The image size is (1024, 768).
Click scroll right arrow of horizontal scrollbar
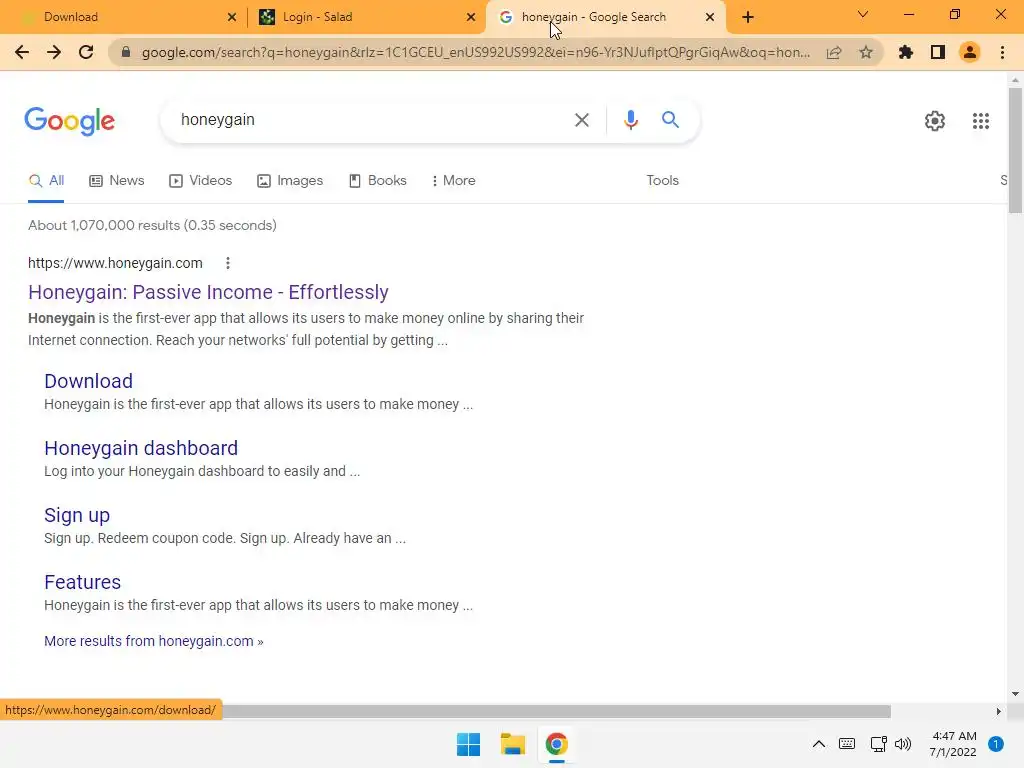[x=998, y=711]
